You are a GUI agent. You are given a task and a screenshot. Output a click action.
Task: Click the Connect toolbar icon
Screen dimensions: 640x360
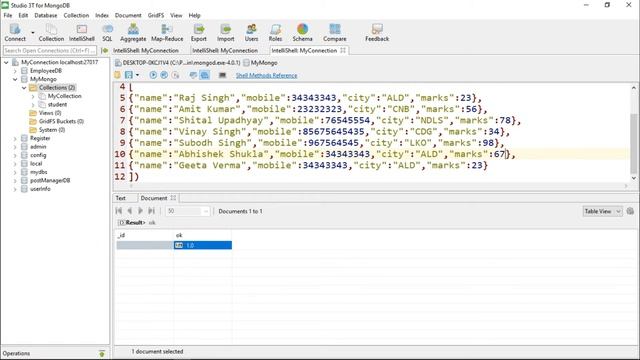point(15,32)
